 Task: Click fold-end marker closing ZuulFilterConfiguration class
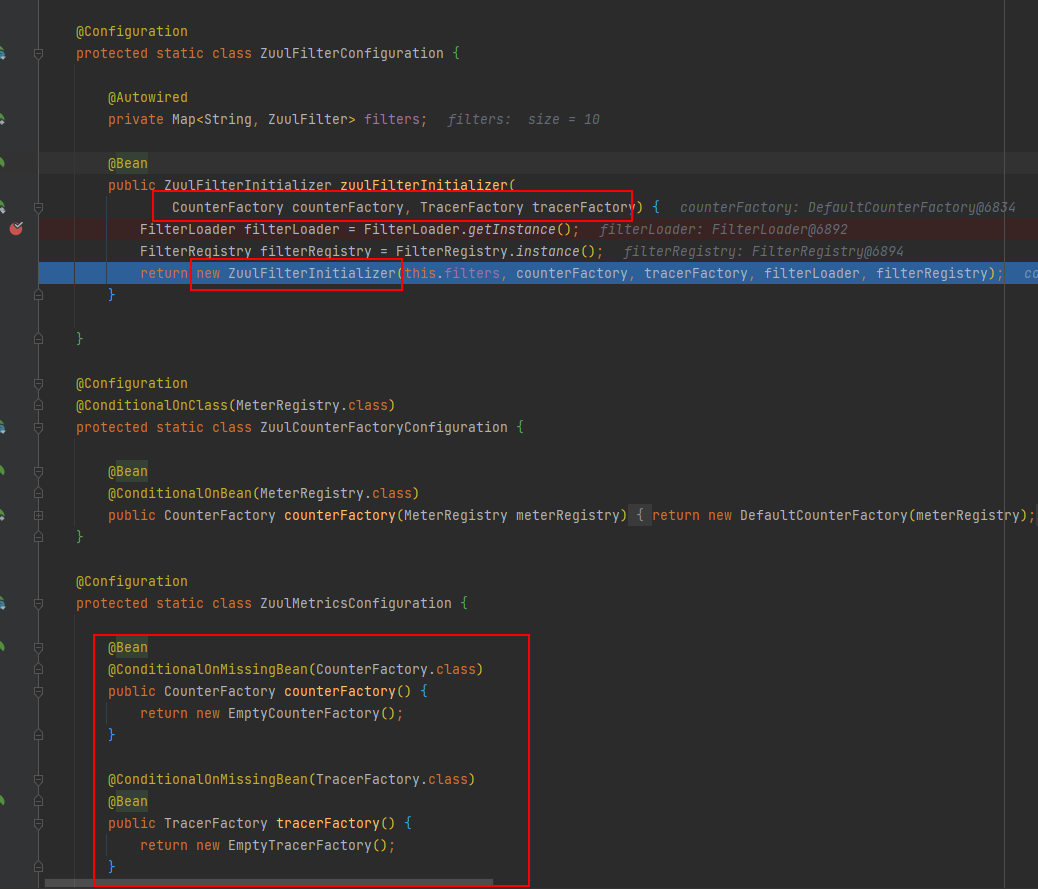coord(38,339)
